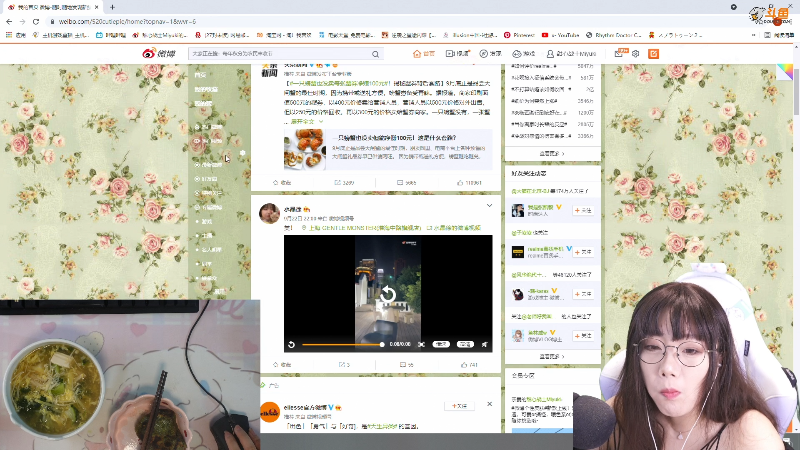Image resolution: width=800 pixels, height=450 pixels.
Task: Open the colorful skin theme corner icon
Action: [x=785, y=72]
